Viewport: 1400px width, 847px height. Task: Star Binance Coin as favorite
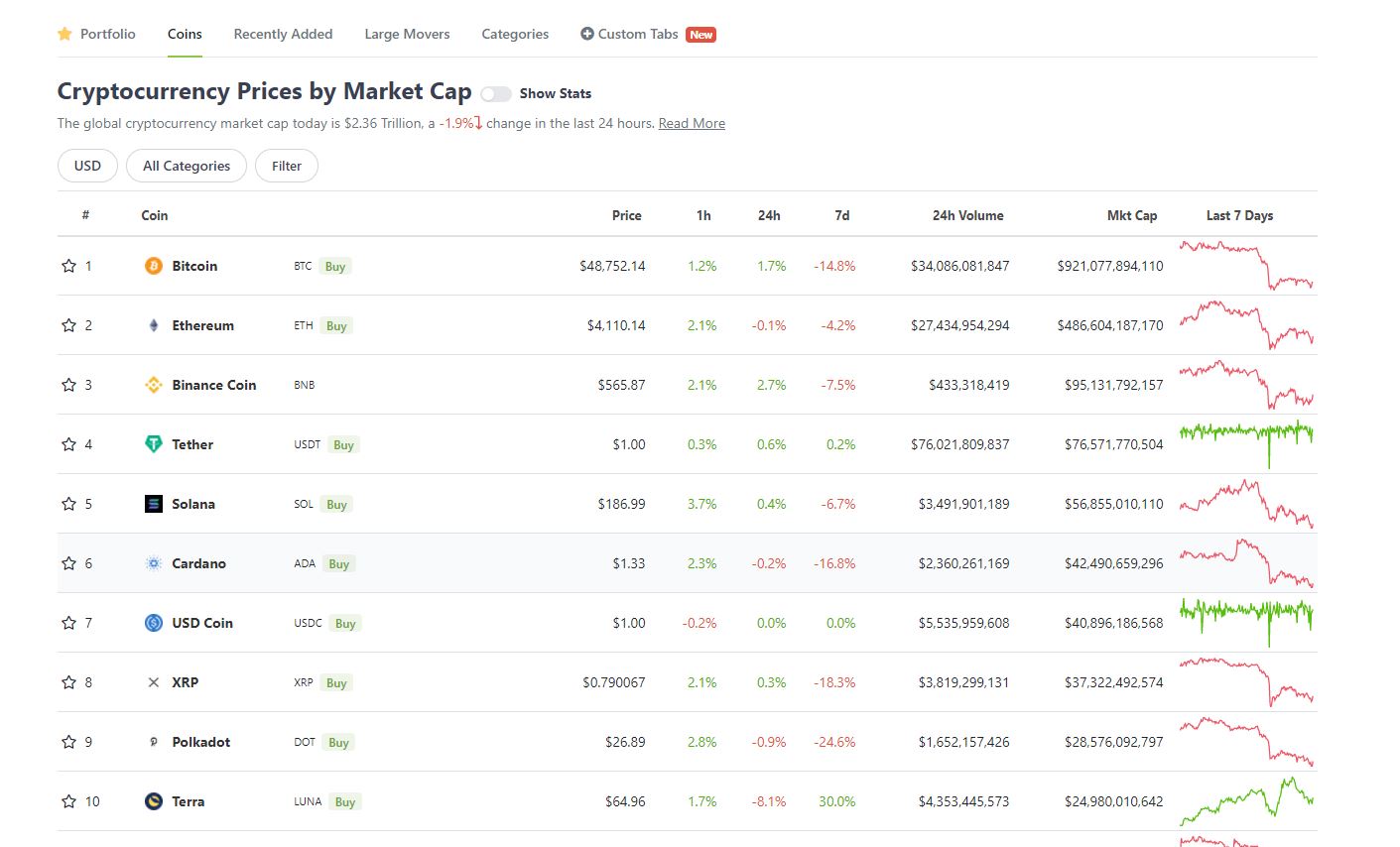pos(68,385)
